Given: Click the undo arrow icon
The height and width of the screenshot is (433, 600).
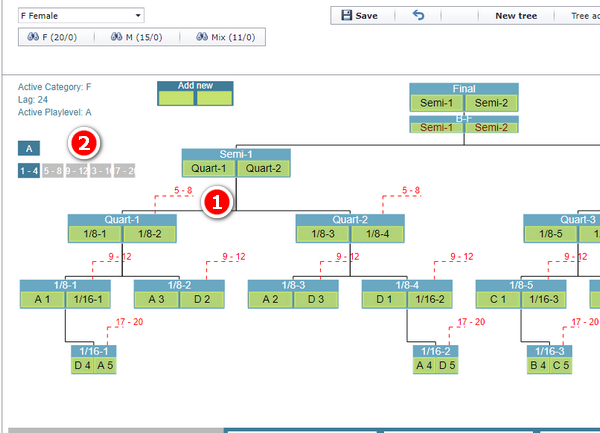Looking at the screenshot, I should tap(418, 15).
